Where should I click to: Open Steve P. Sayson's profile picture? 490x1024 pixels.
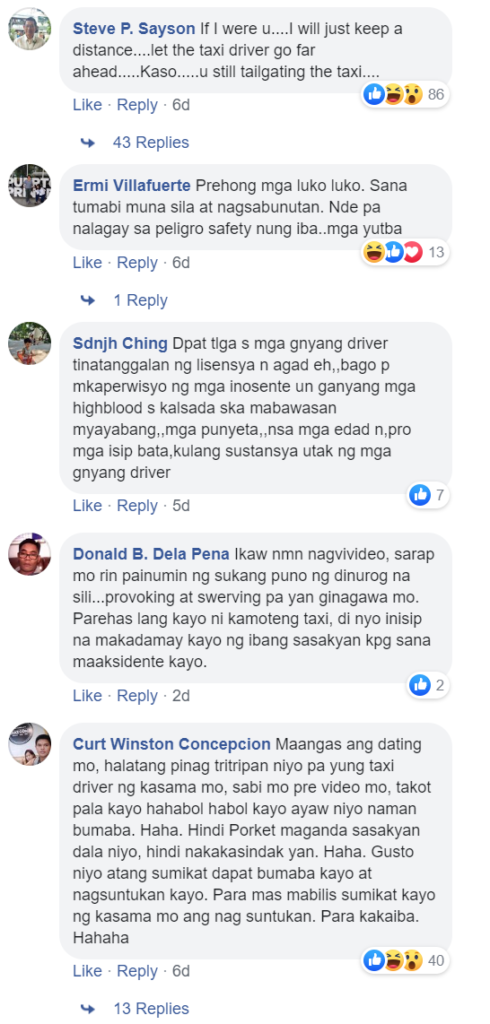tap(29, 29)
